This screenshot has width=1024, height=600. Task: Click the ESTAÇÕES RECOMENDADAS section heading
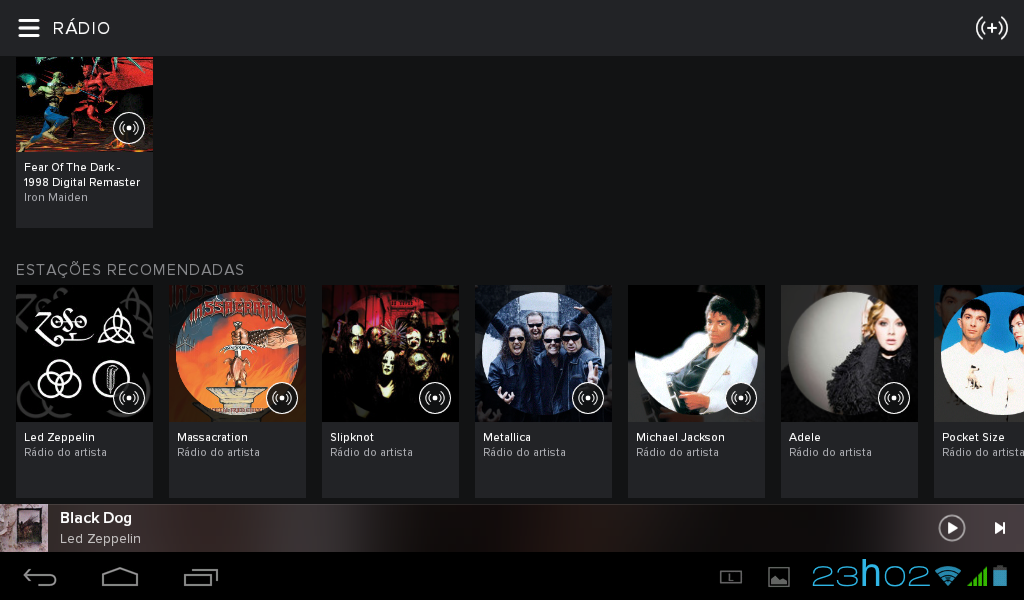coord(130,270)
